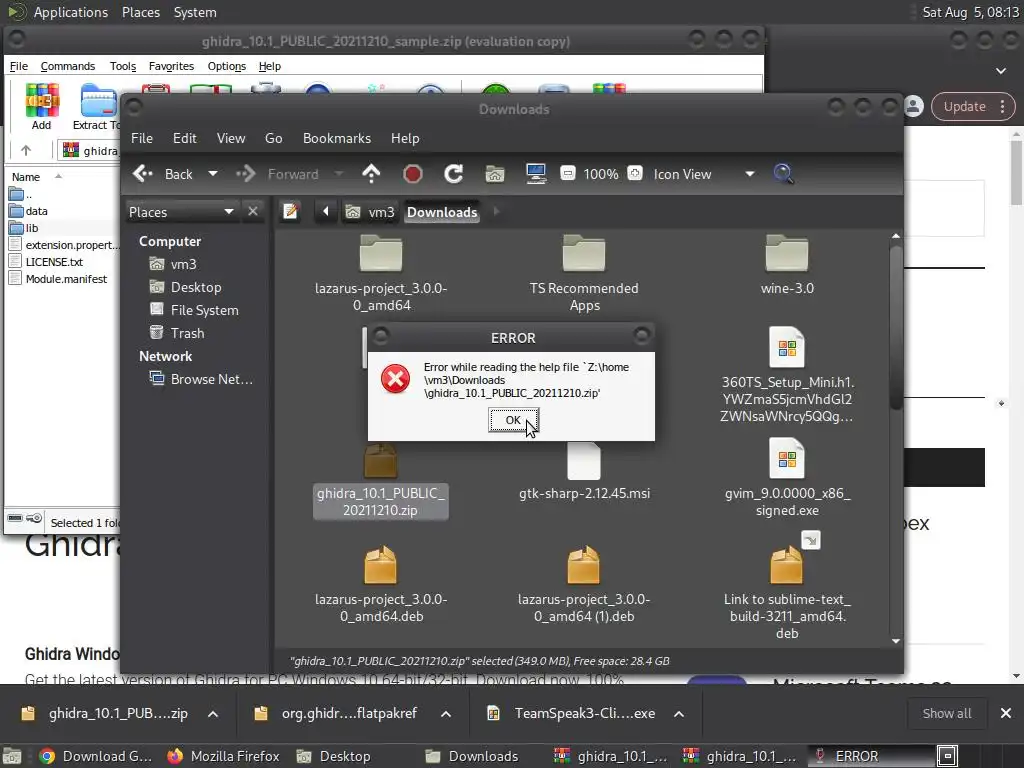Select lazarus-project_3.0.0-0_amd64 folder
Screen dimensions: 1024x768
point(381,273)
